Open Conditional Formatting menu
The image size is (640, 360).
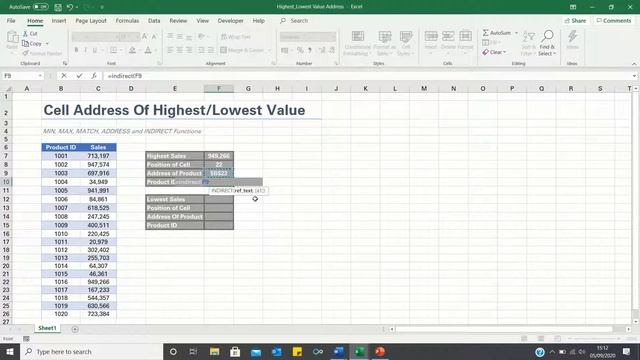pos(358,43)
